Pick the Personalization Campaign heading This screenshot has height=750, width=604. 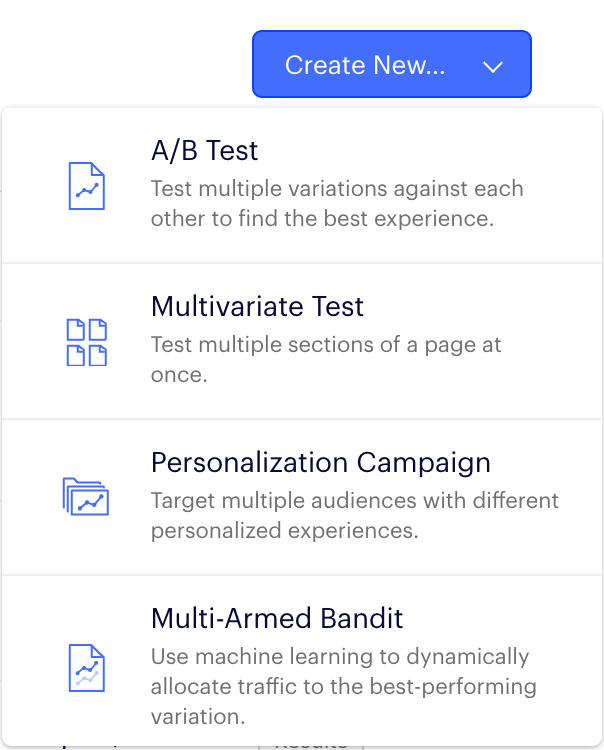click(x=320, y=462)
